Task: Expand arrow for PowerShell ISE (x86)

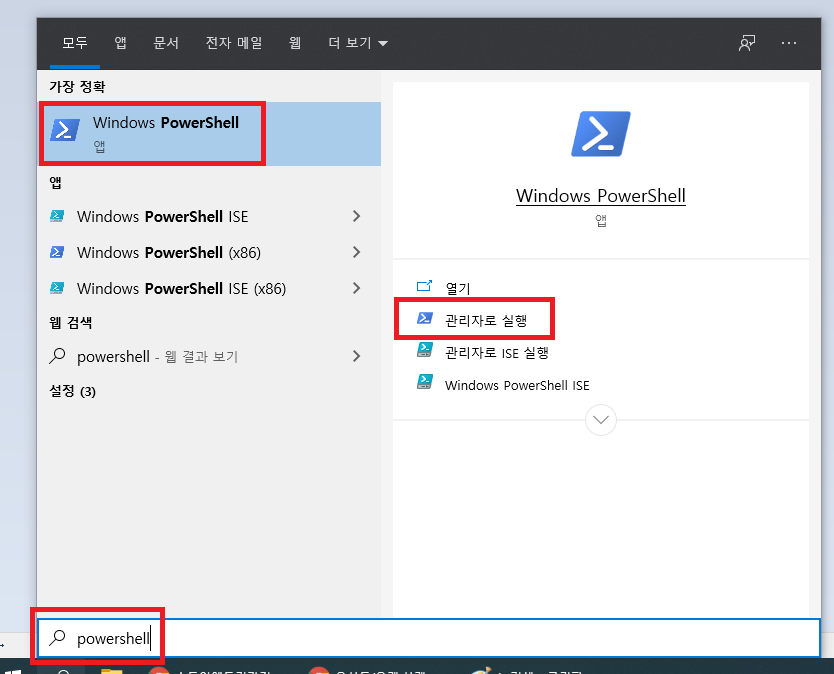Action: (x=356, y=288)
